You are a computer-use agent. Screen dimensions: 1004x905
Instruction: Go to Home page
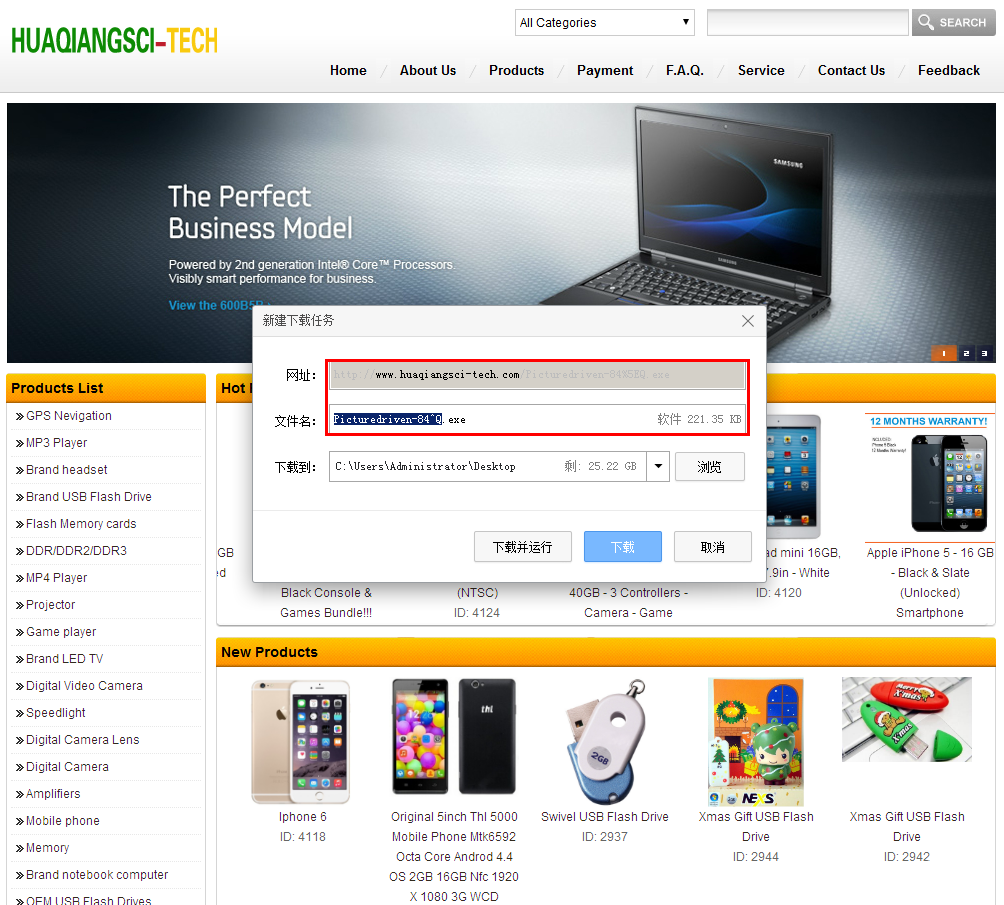point(348,70)
